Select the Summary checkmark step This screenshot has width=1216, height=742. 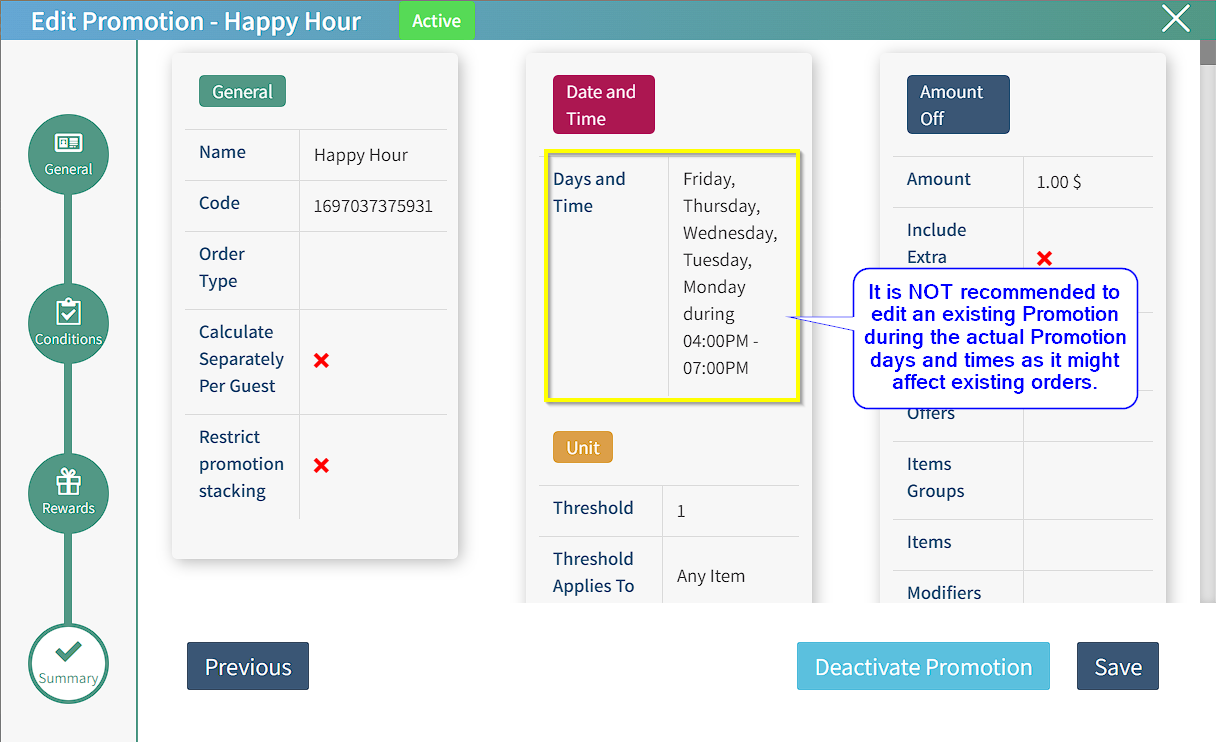tap(68, 663)
